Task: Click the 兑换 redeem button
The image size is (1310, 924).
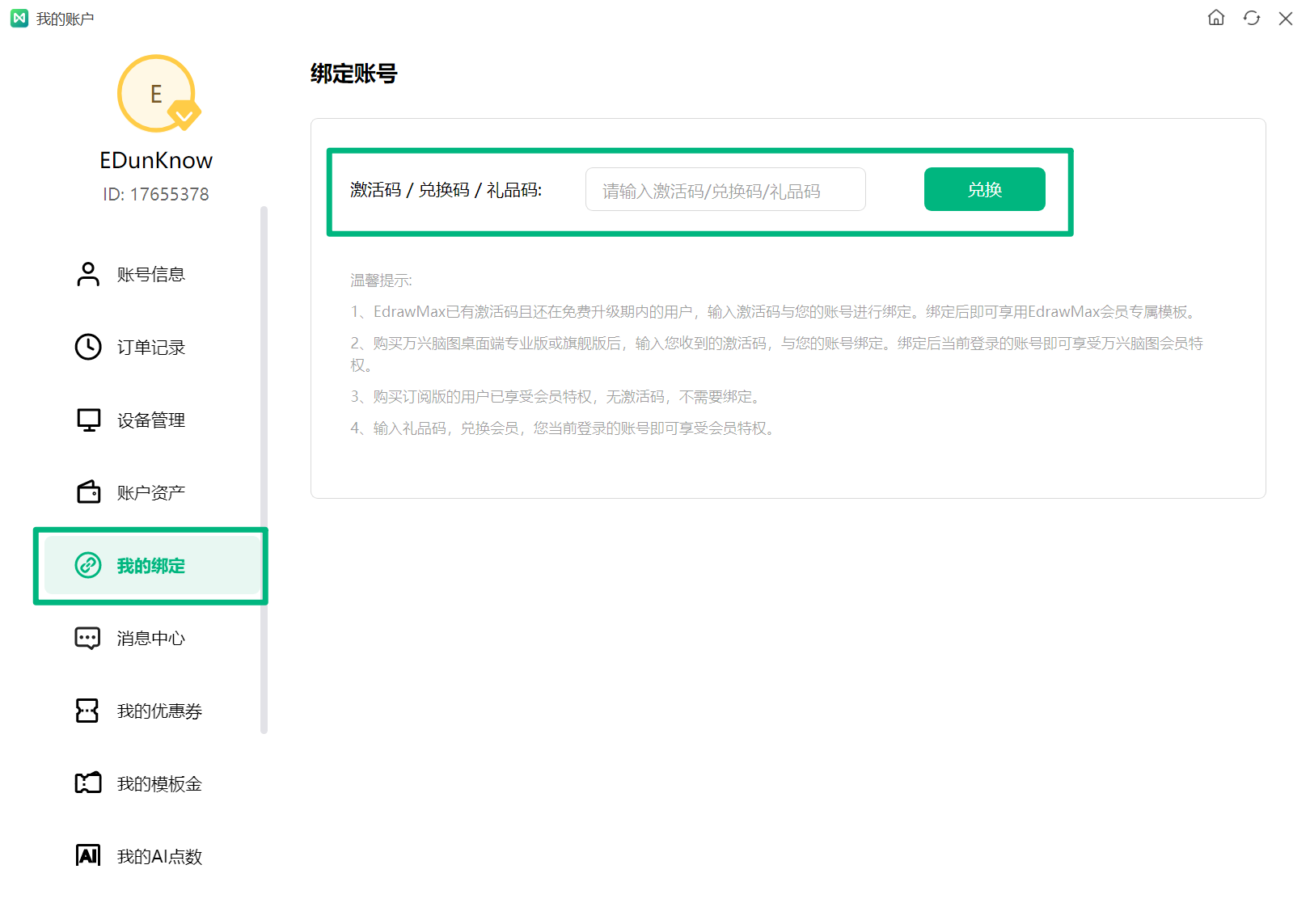Action: tap(984, 189)
